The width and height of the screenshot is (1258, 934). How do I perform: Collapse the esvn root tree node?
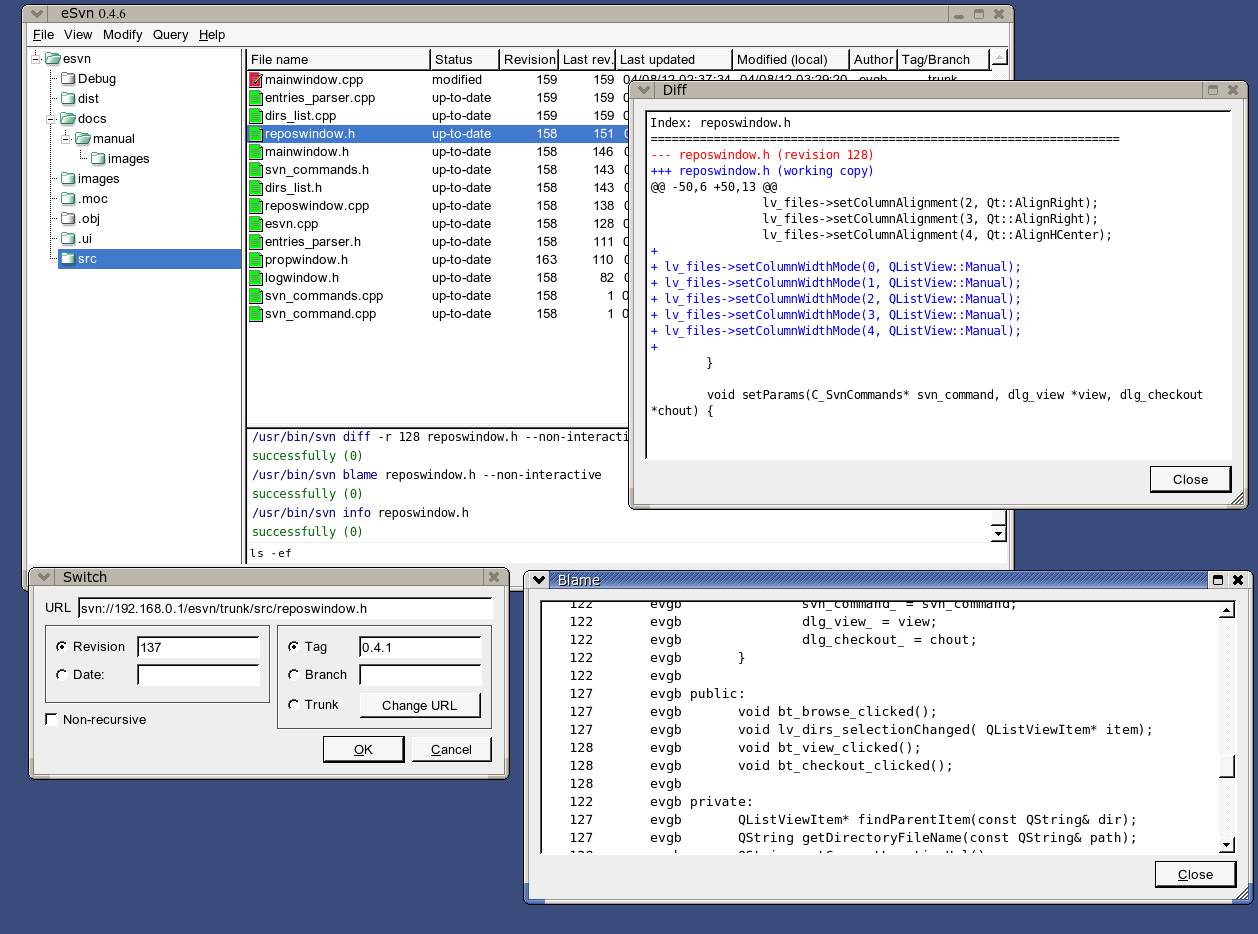pyautogui.click(x=36, y=58)
